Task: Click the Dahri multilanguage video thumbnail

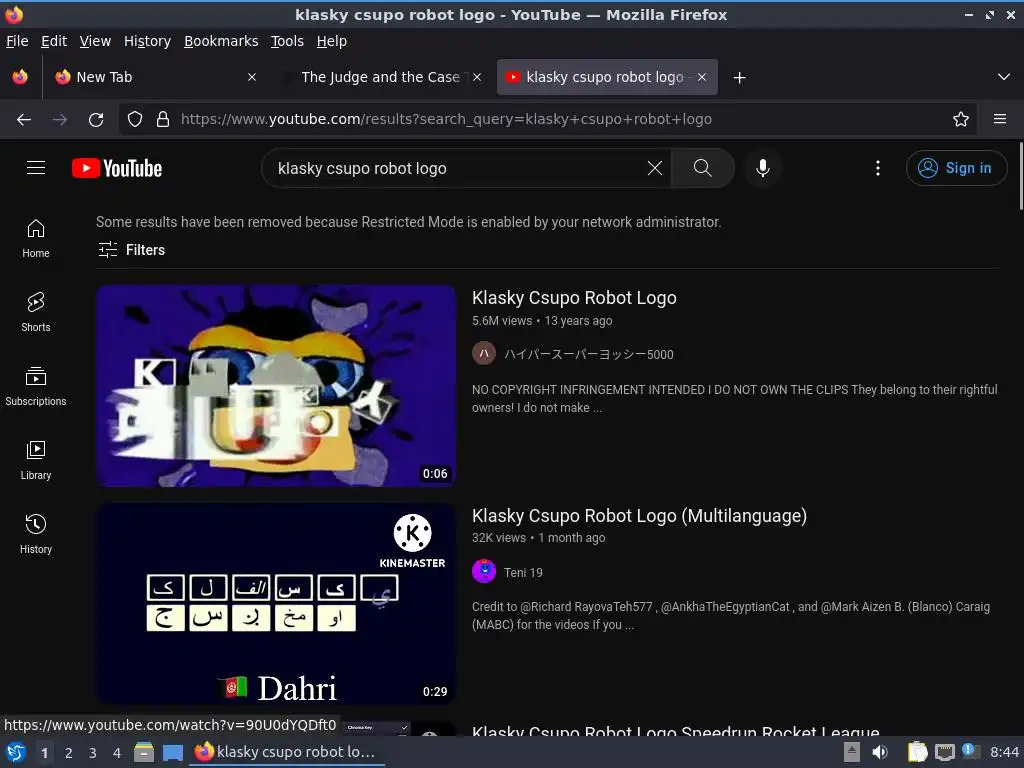Action: pos(276,604)
